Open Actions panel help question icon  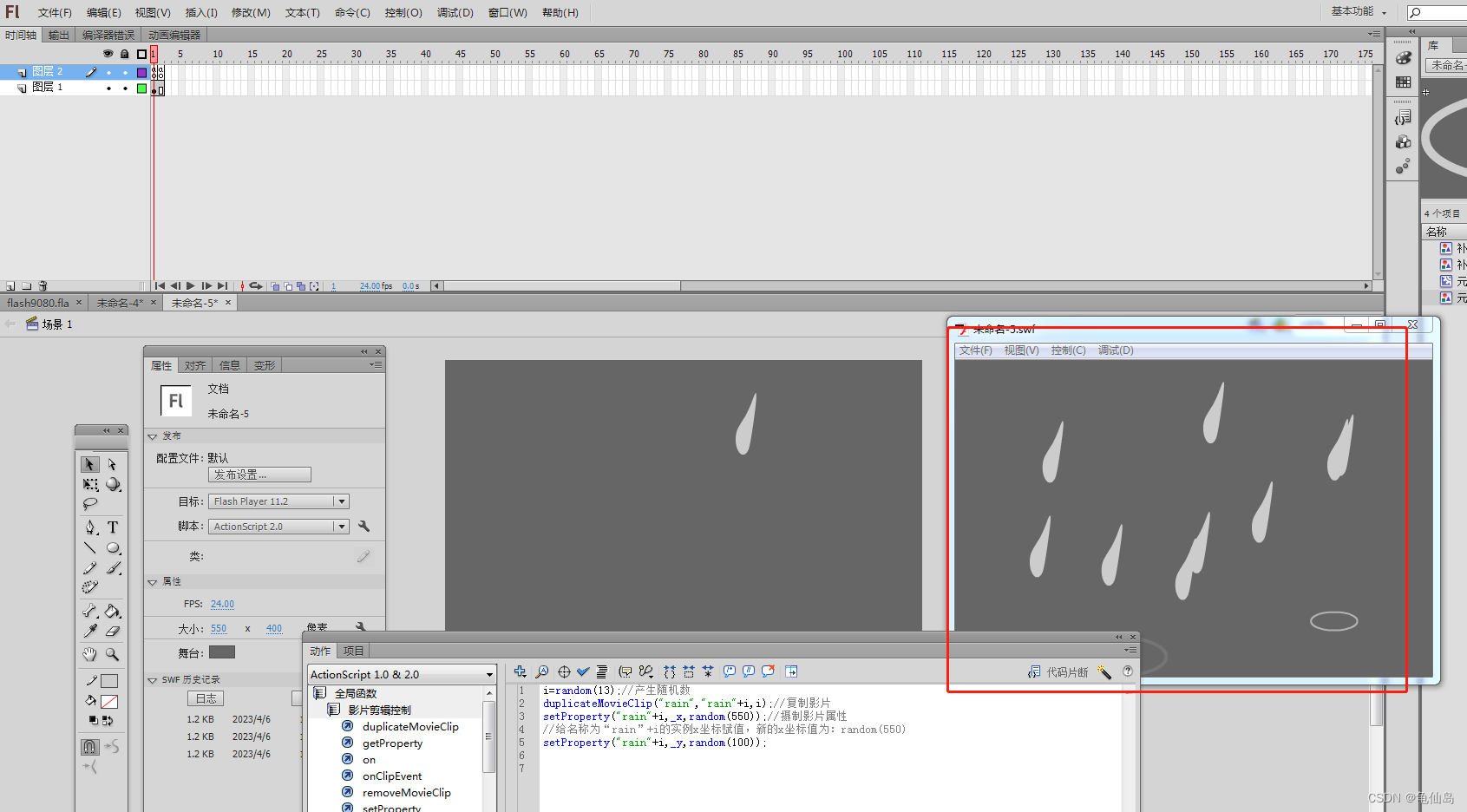pos(1128,671)
